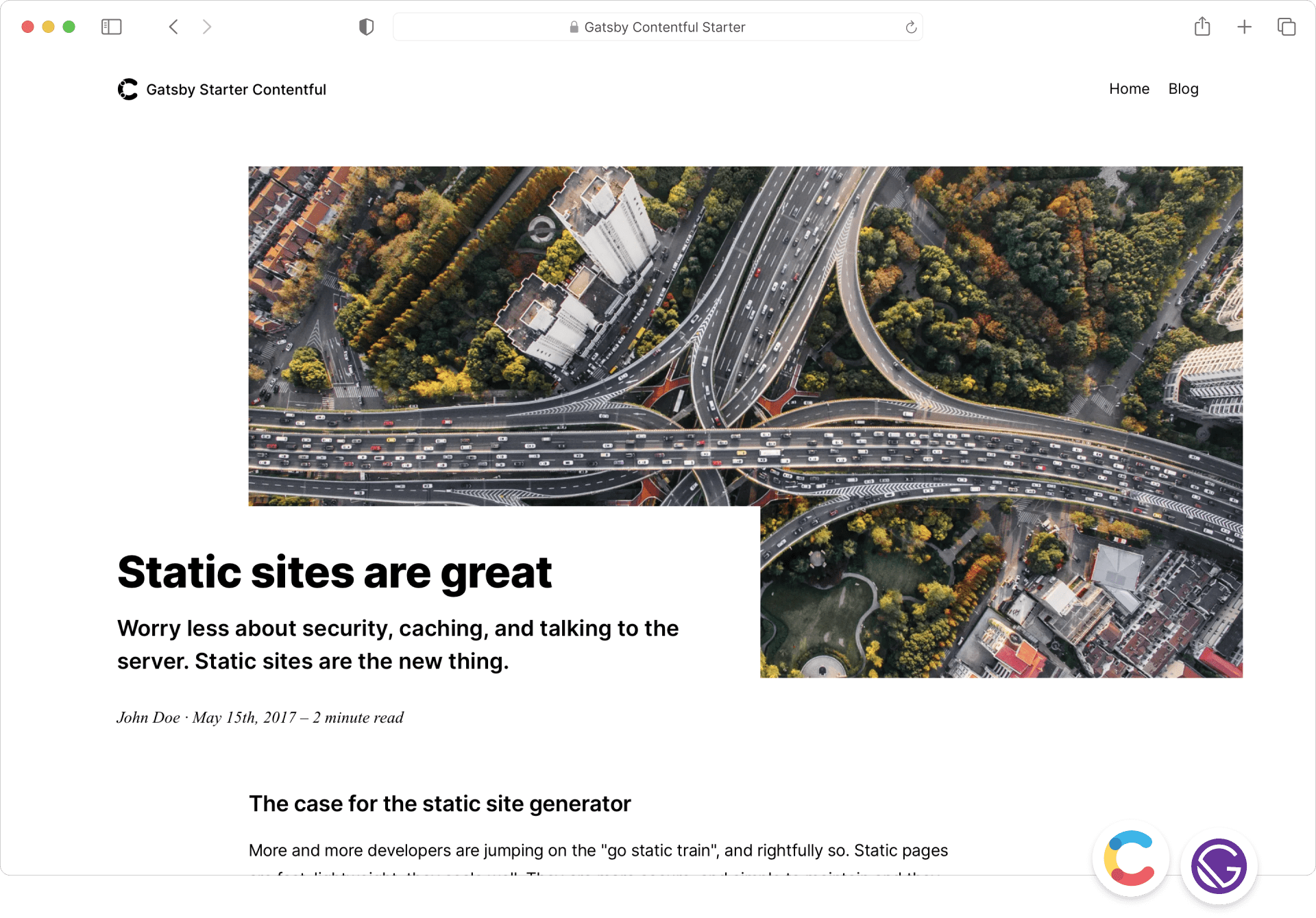The width and height of the screenshot is (1316, 918).
Task: Go back to previous page
Action: [173, 27]
